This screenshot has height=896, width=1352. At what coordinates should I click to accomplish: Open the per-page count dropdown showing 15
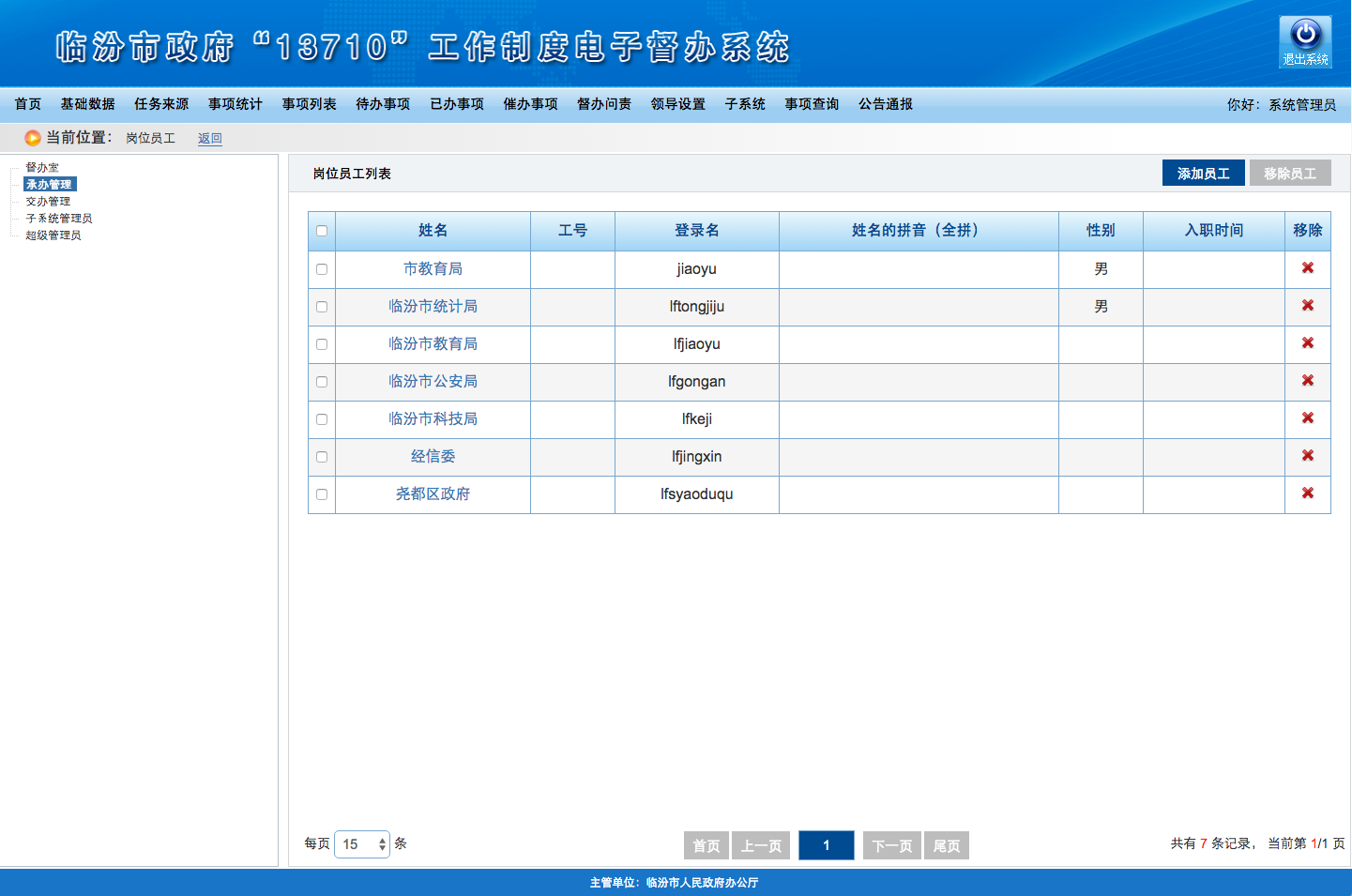point(361,844)
